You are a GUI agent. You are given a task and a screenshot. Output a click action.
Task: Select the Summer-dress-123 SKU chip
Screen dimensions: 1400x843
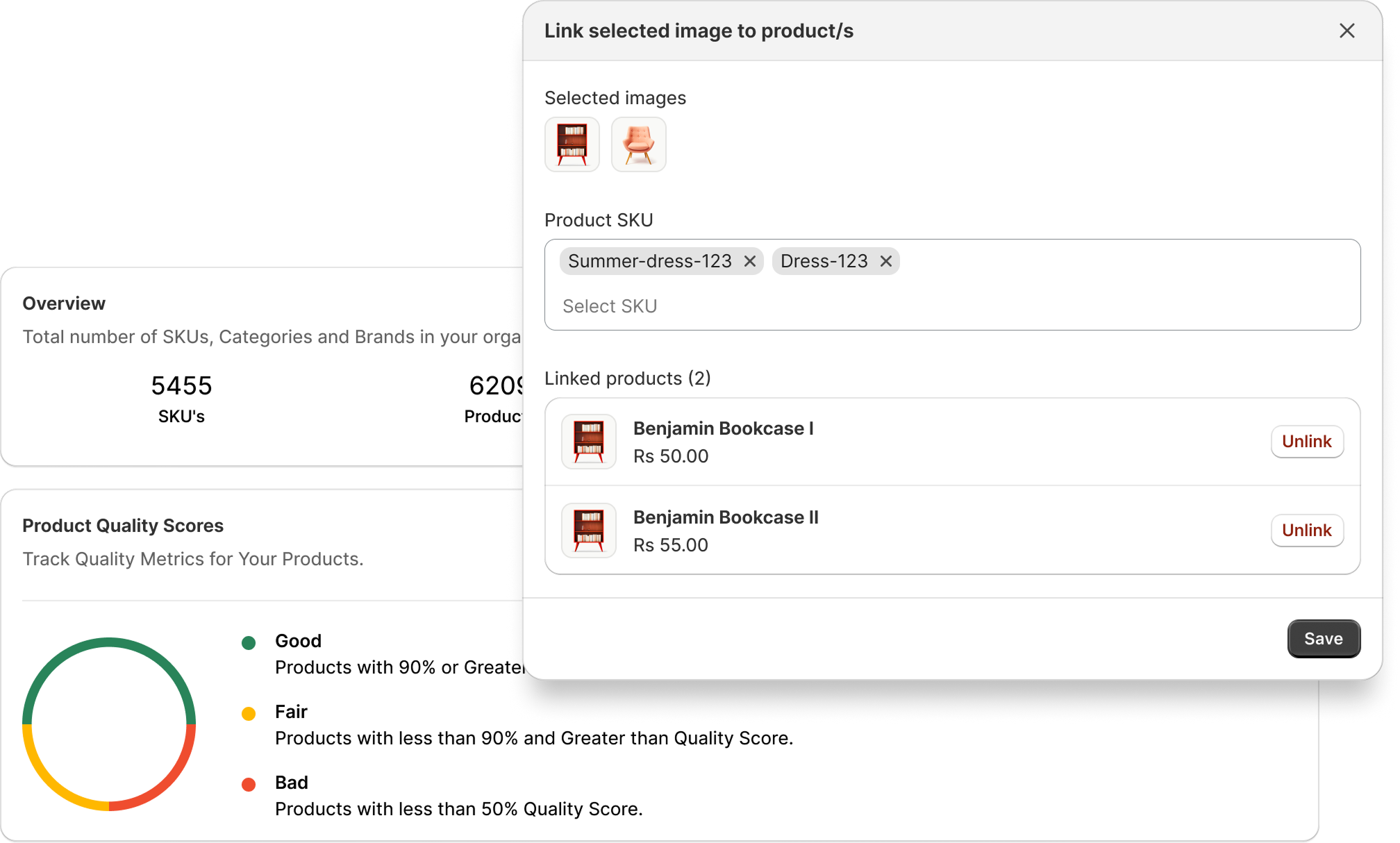pyautogui.click(x=649, y=261)
